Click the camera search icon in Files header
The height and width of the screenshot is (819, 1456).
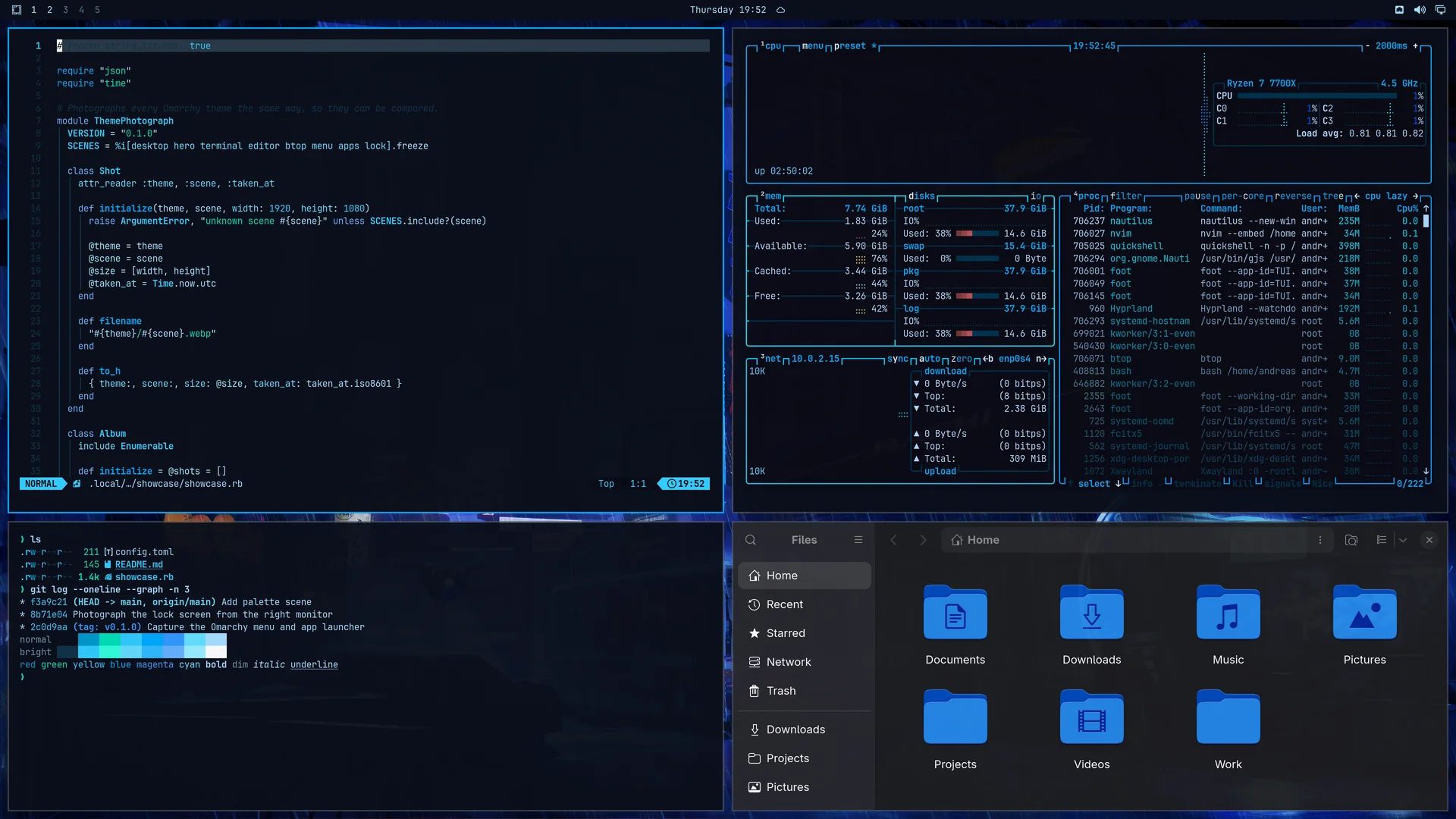coord(1351,540)
